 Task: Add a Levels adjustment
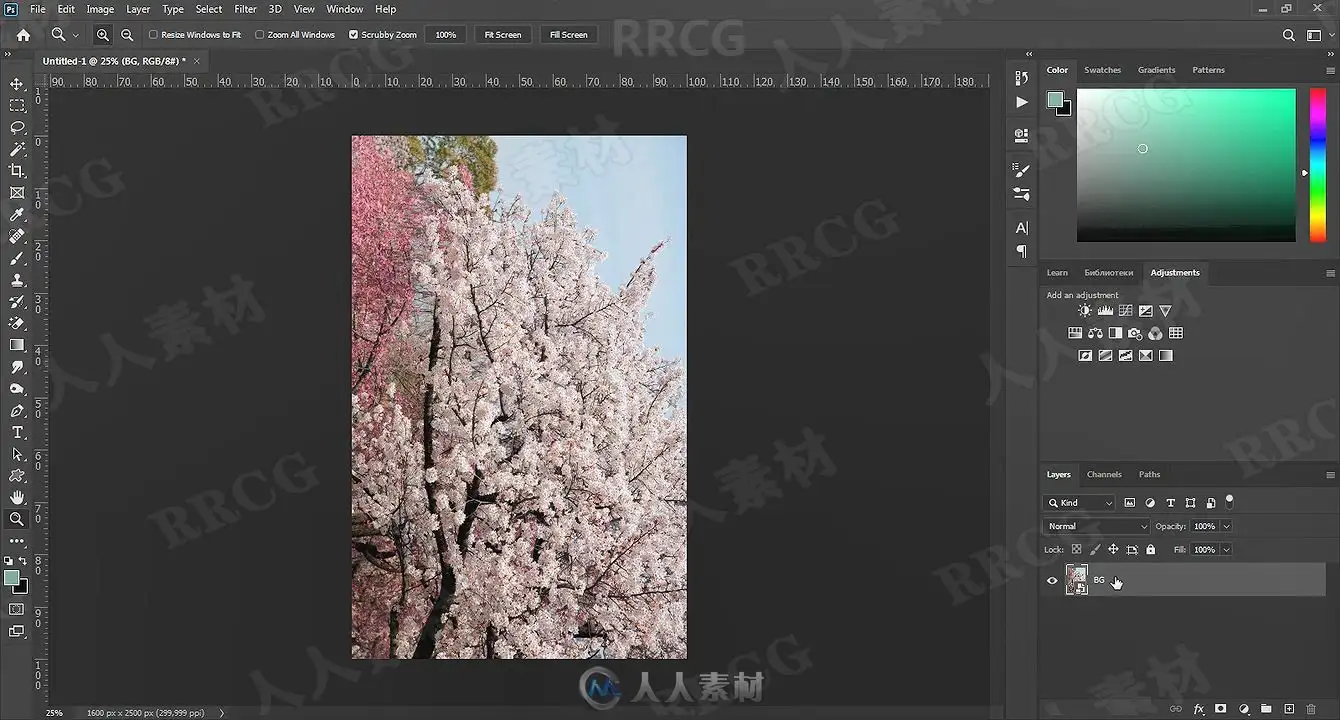(1105, 311)
